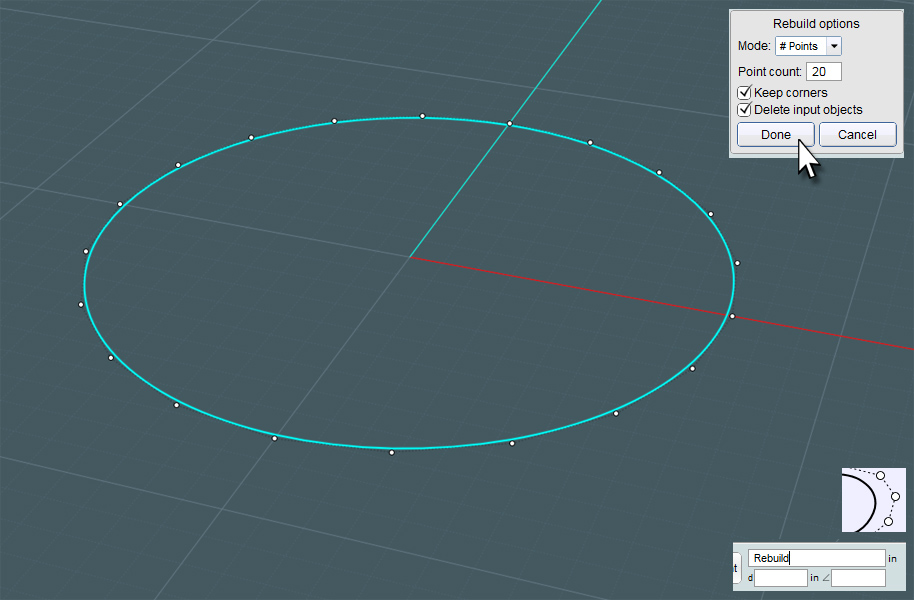Viewport: 914px width, 600px height.
Task: Click the Done button in Rebuild options
Action: [775, 135]
